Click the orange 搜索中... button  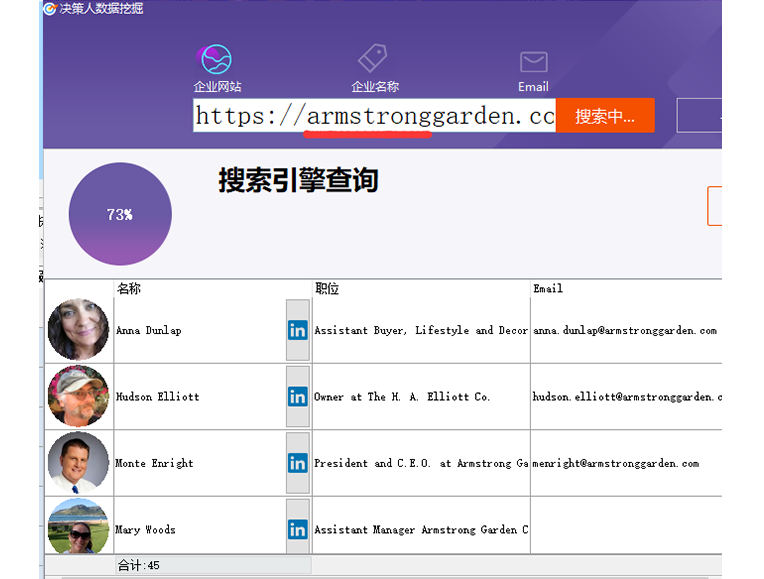click(x=605, y=116)
